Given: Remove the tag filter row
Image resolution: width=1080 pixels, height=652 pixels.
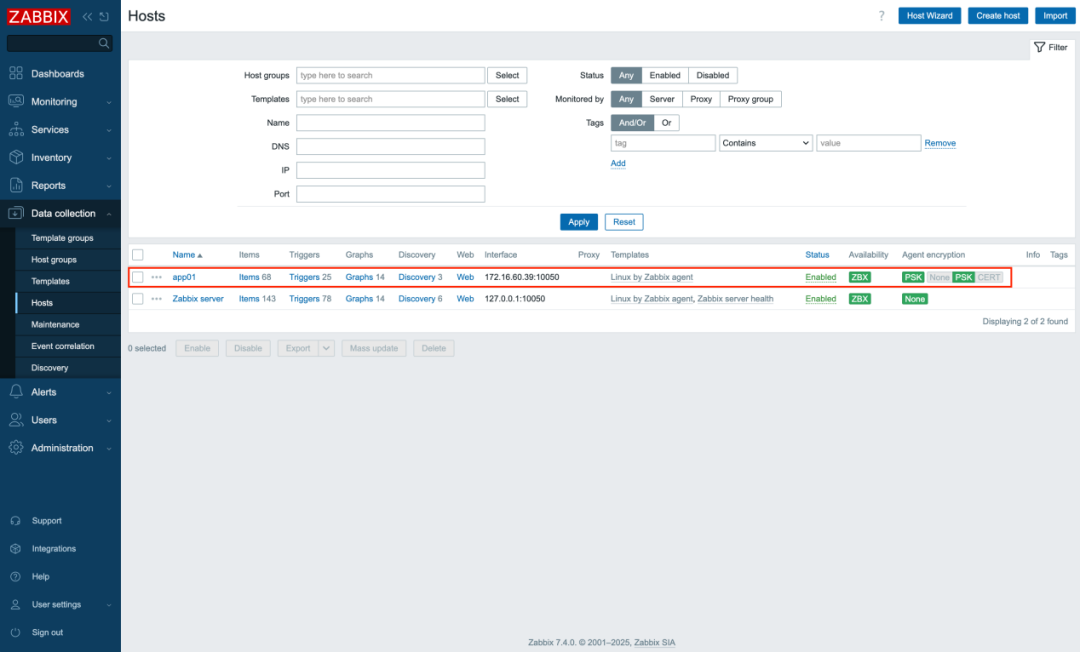Looking at the screenshot, I should [940, 143].
